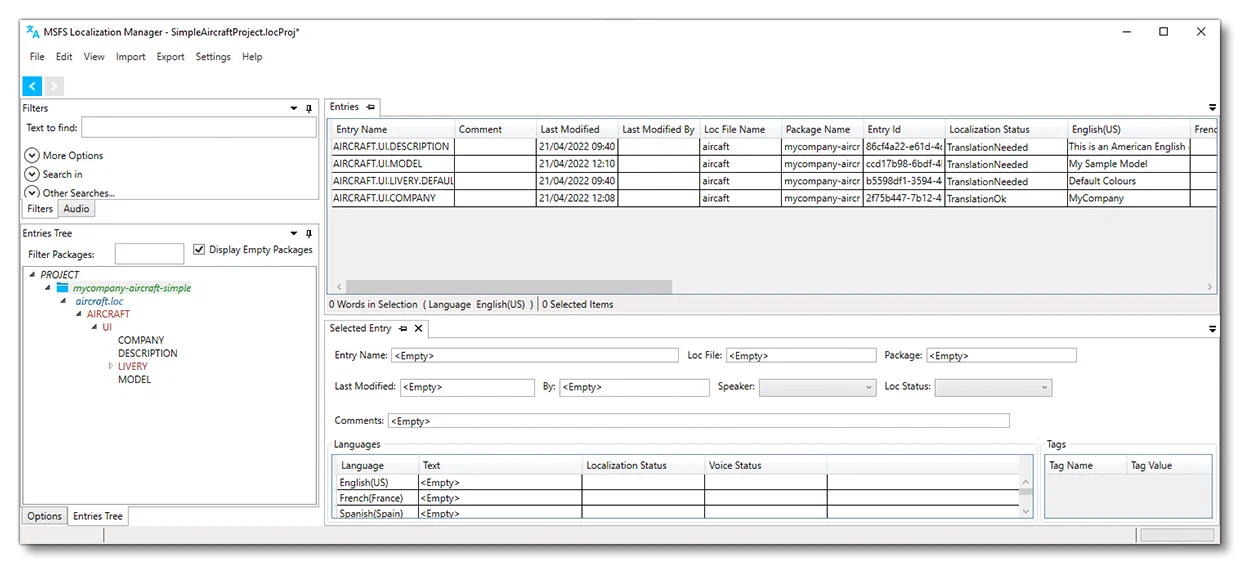The height and width of the screenshot is (564, 1240).
Task: Open the View menu
Action: pyautogui.click(x=94, y=57)
